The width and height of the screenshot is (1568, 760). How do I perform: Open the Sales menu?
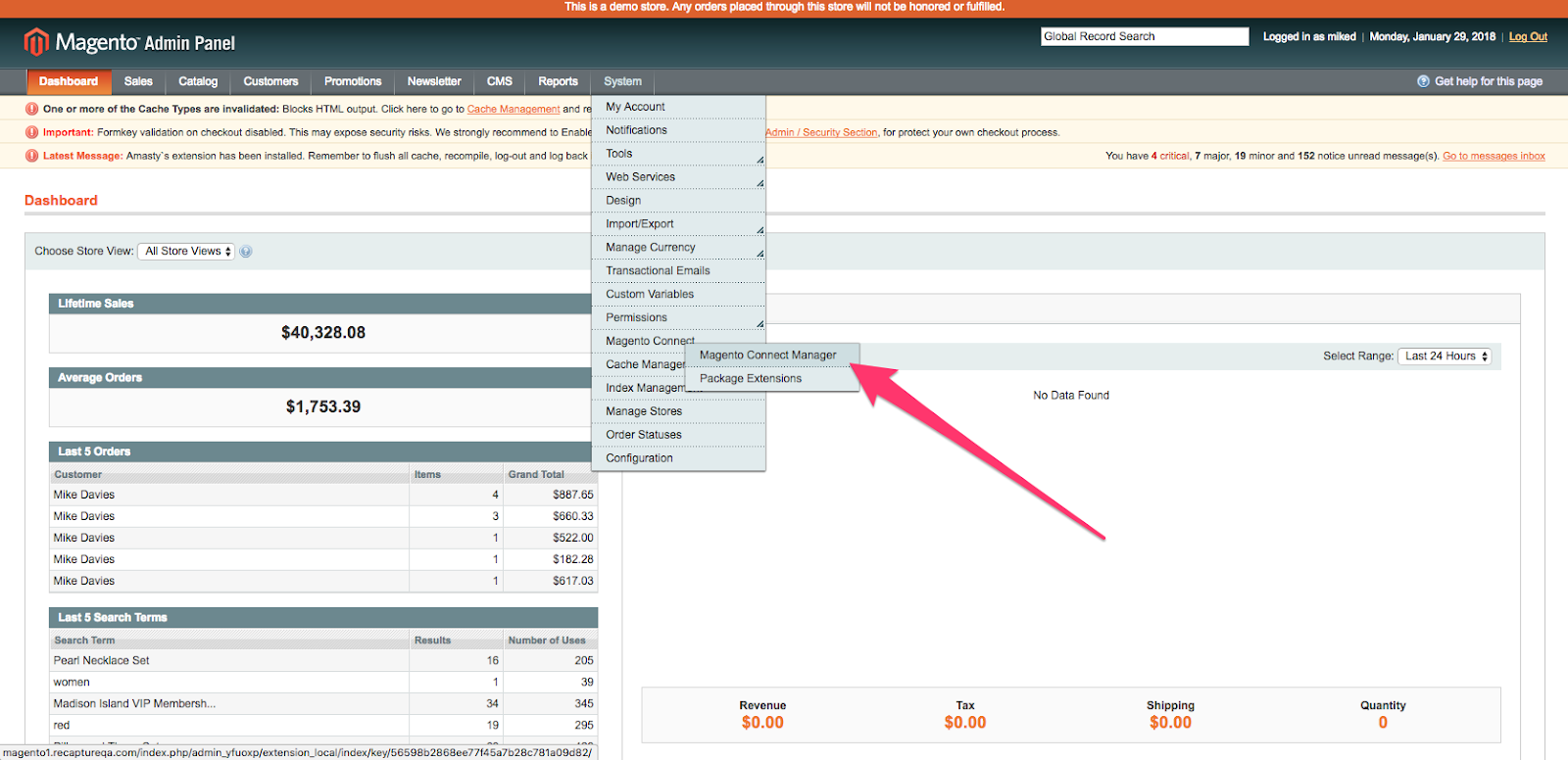(138, 81)
